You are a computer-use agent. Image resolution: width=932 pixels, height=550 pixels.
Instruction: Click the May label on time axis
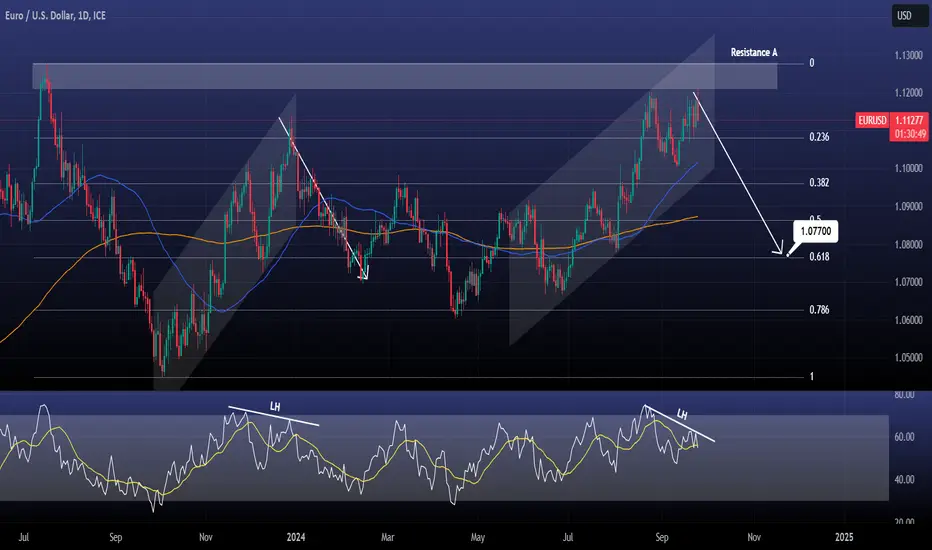pyautogui.click(x=478, y=538)
